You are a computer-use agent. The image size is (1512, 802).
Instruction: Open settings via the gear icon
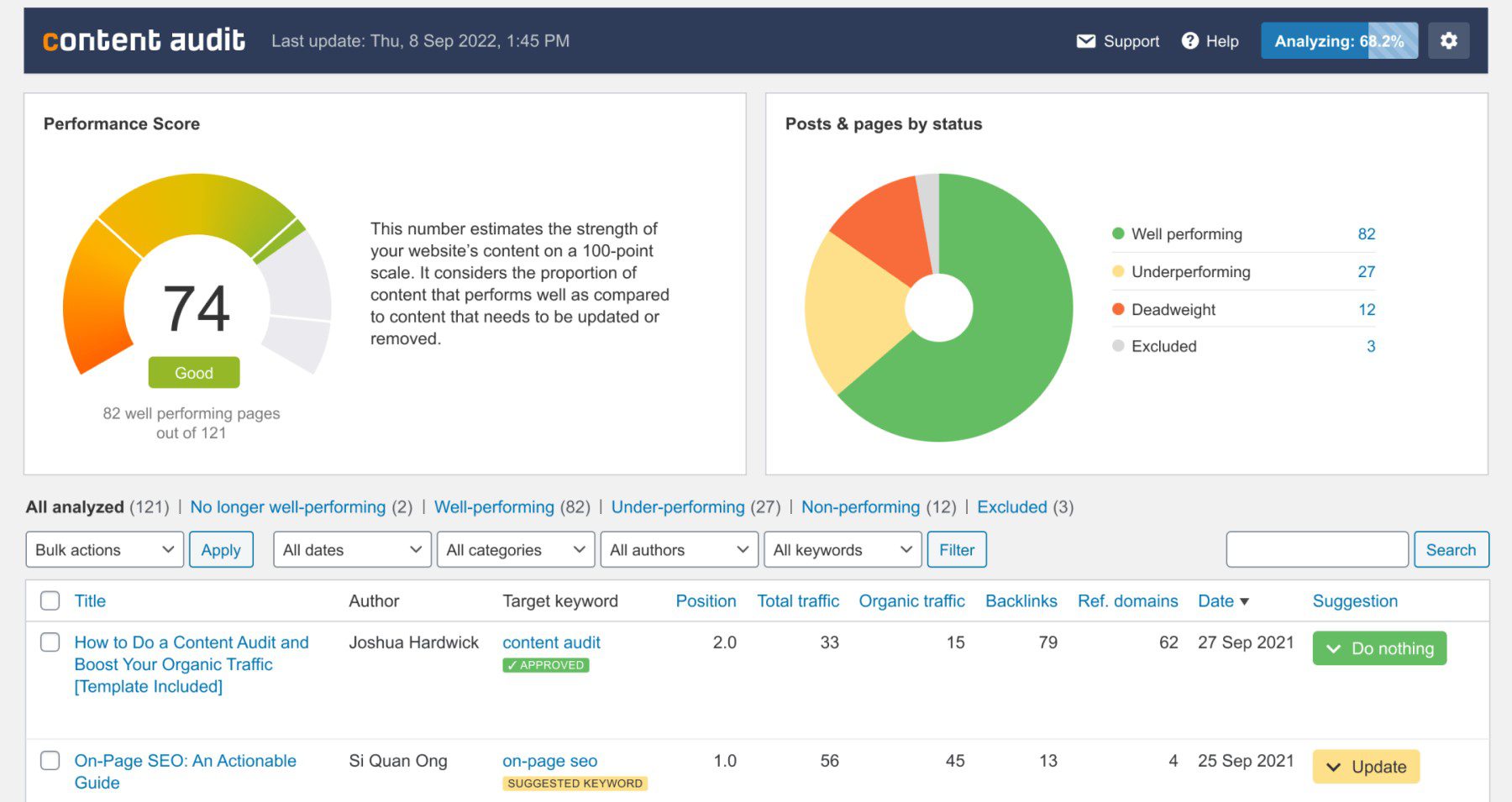[1448, 40]
